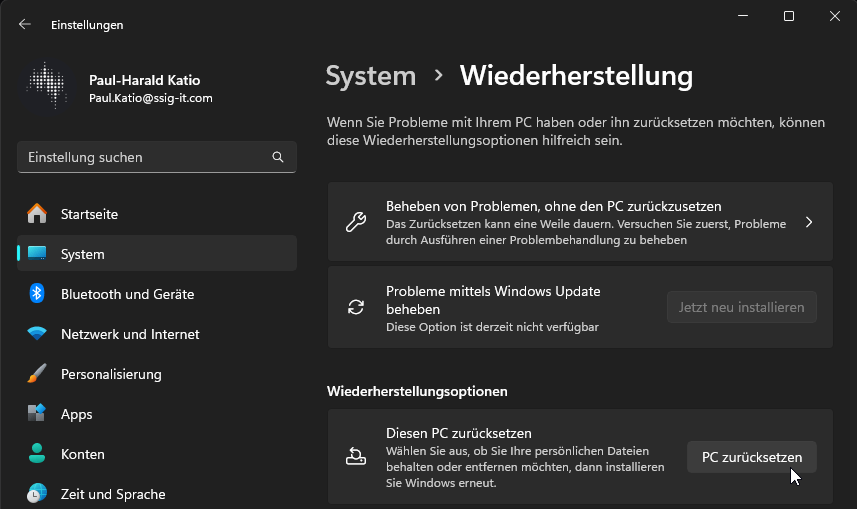857x509 pixels.
Task: Click the Bluetooth icon in sidebar
Action: coord(37,294)
